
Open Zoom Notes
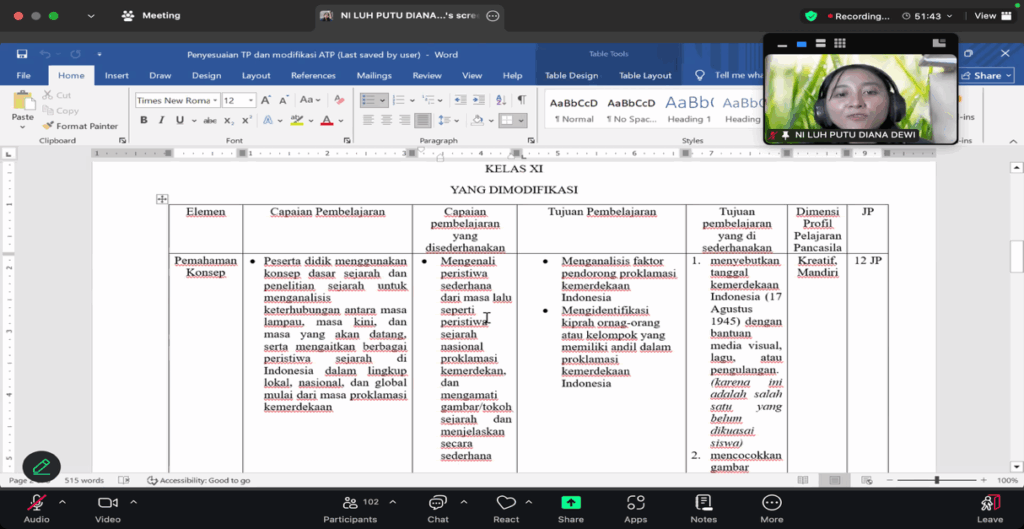tap(703, 509)
